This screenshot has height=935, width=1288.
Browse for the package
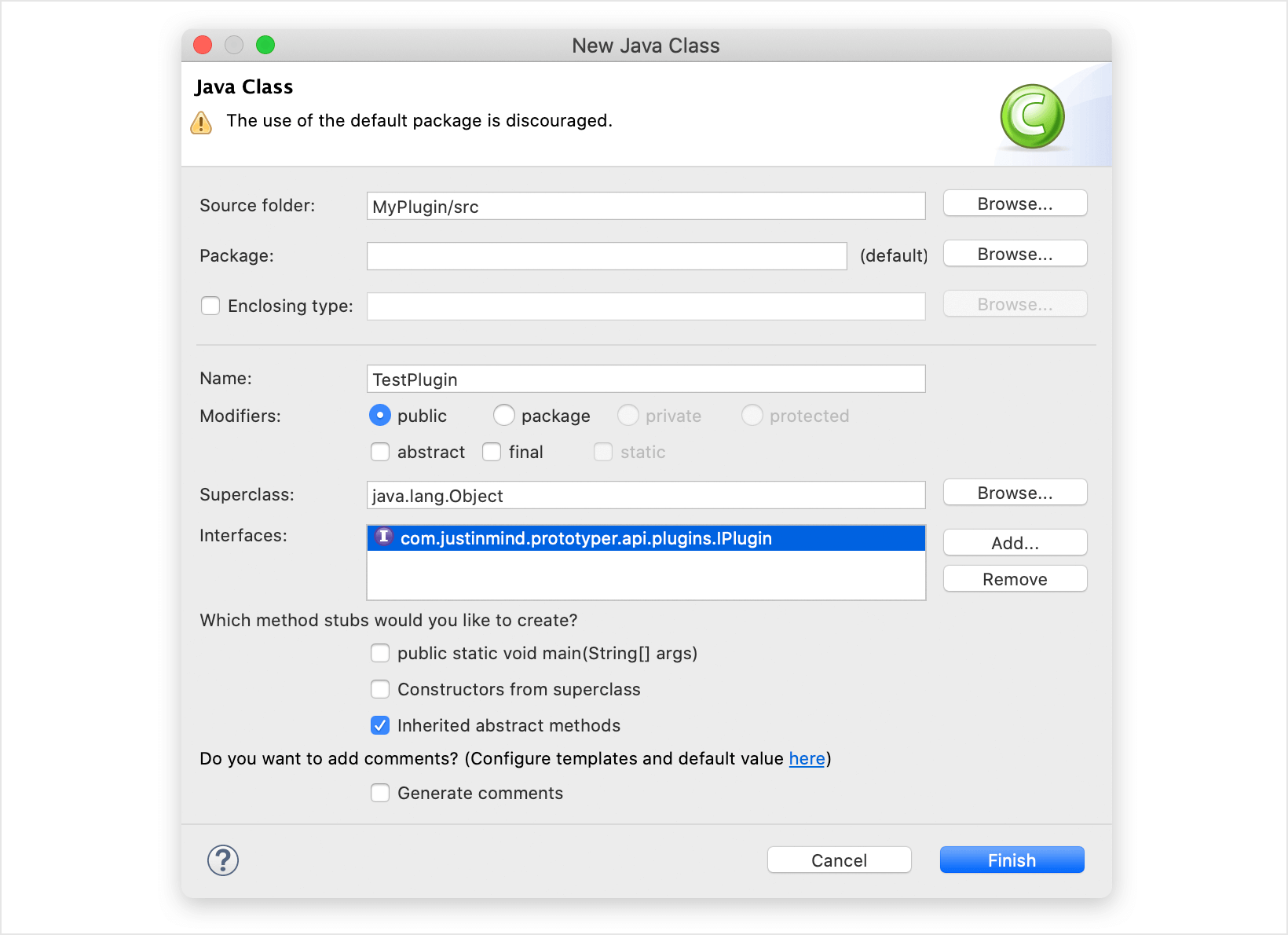(x=1015, y=254)
